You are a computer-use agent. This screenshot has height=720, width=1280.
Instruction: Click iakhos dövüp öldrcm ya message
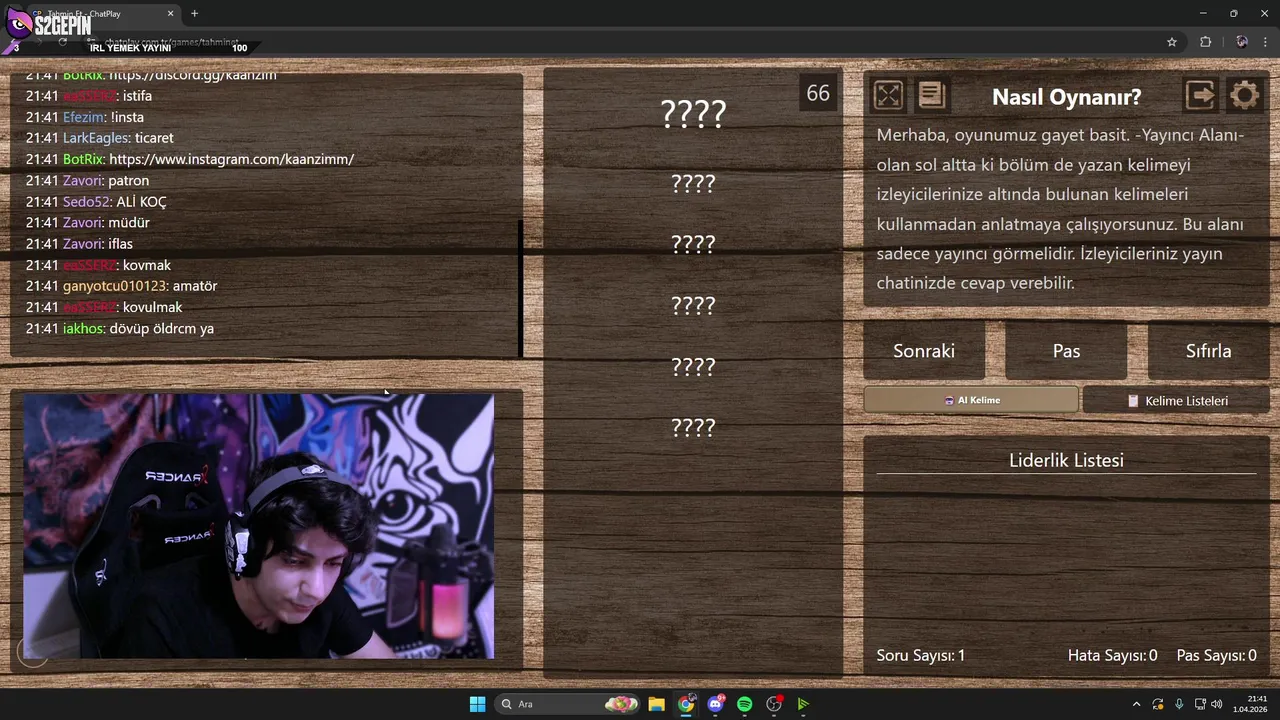tap(119, 328)
